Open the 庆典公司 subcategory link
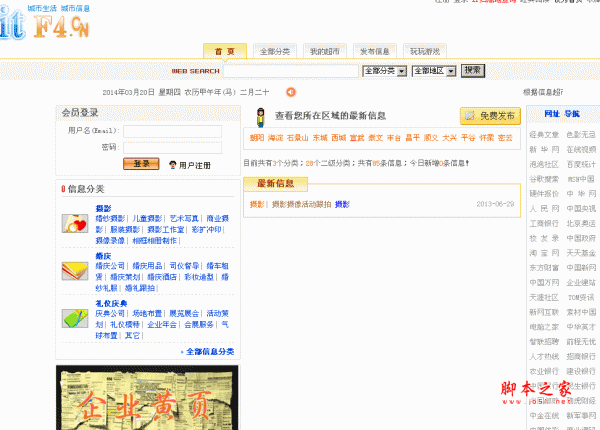The image size is (600, 430). pyautogui.click(x=110, y=313)
